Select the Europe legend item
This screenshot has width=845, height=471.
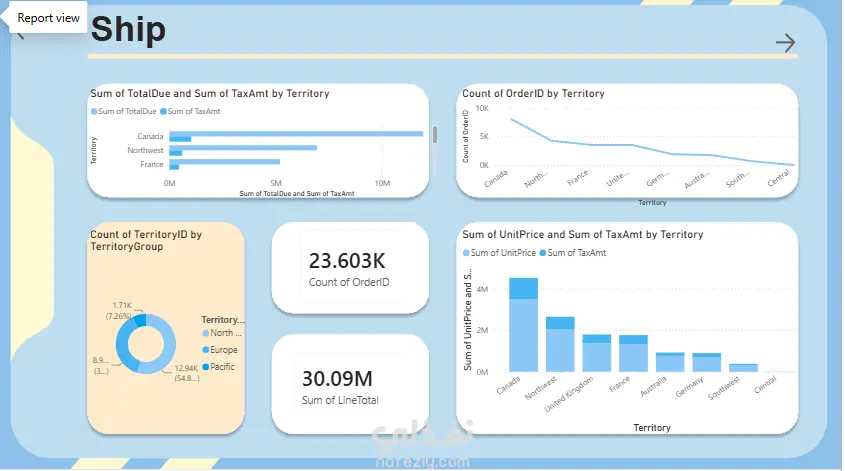[x=220, y=350]
